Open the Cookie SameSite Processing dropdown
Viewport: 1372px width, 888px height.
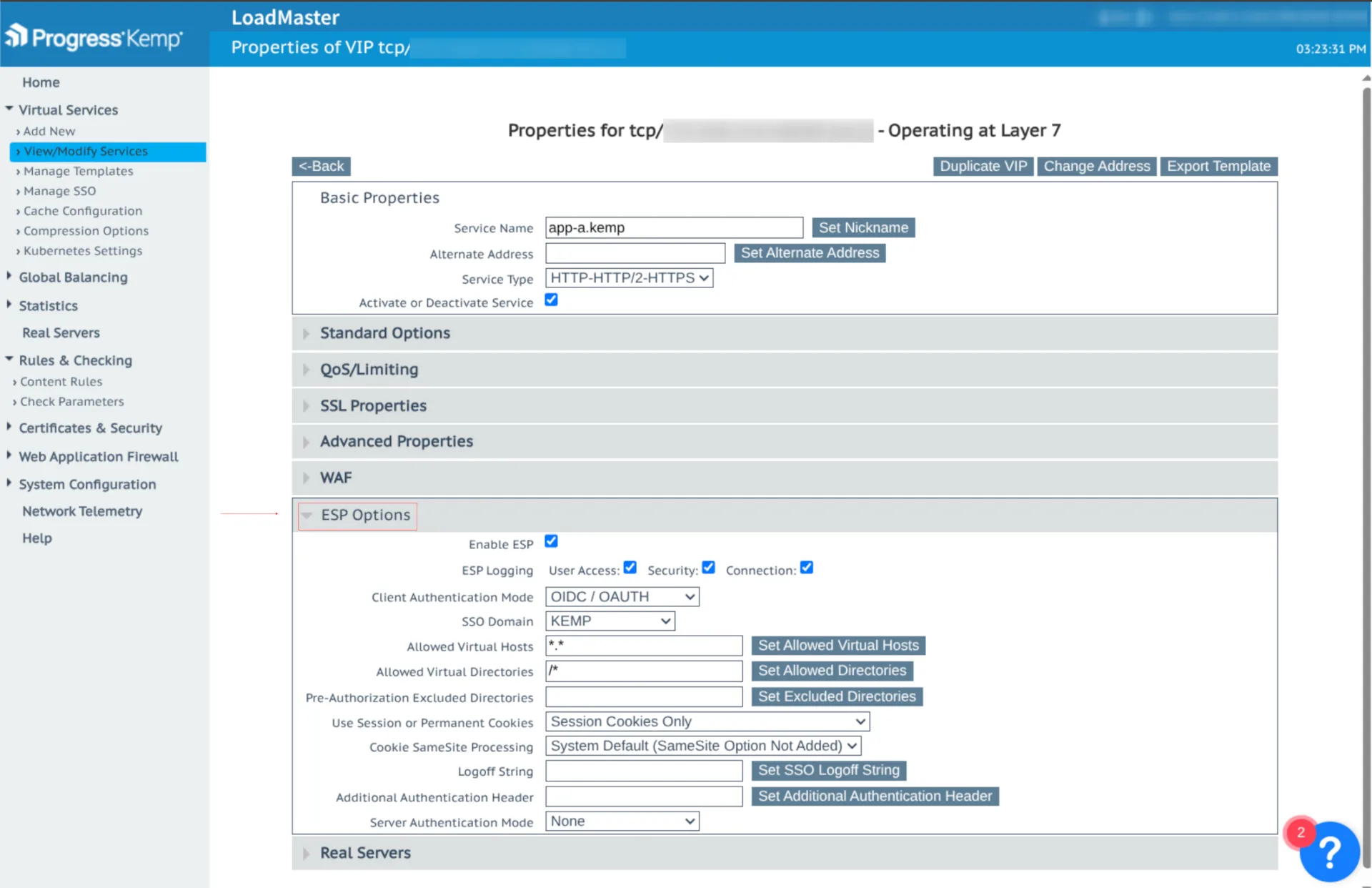click(x=703, y=746)
